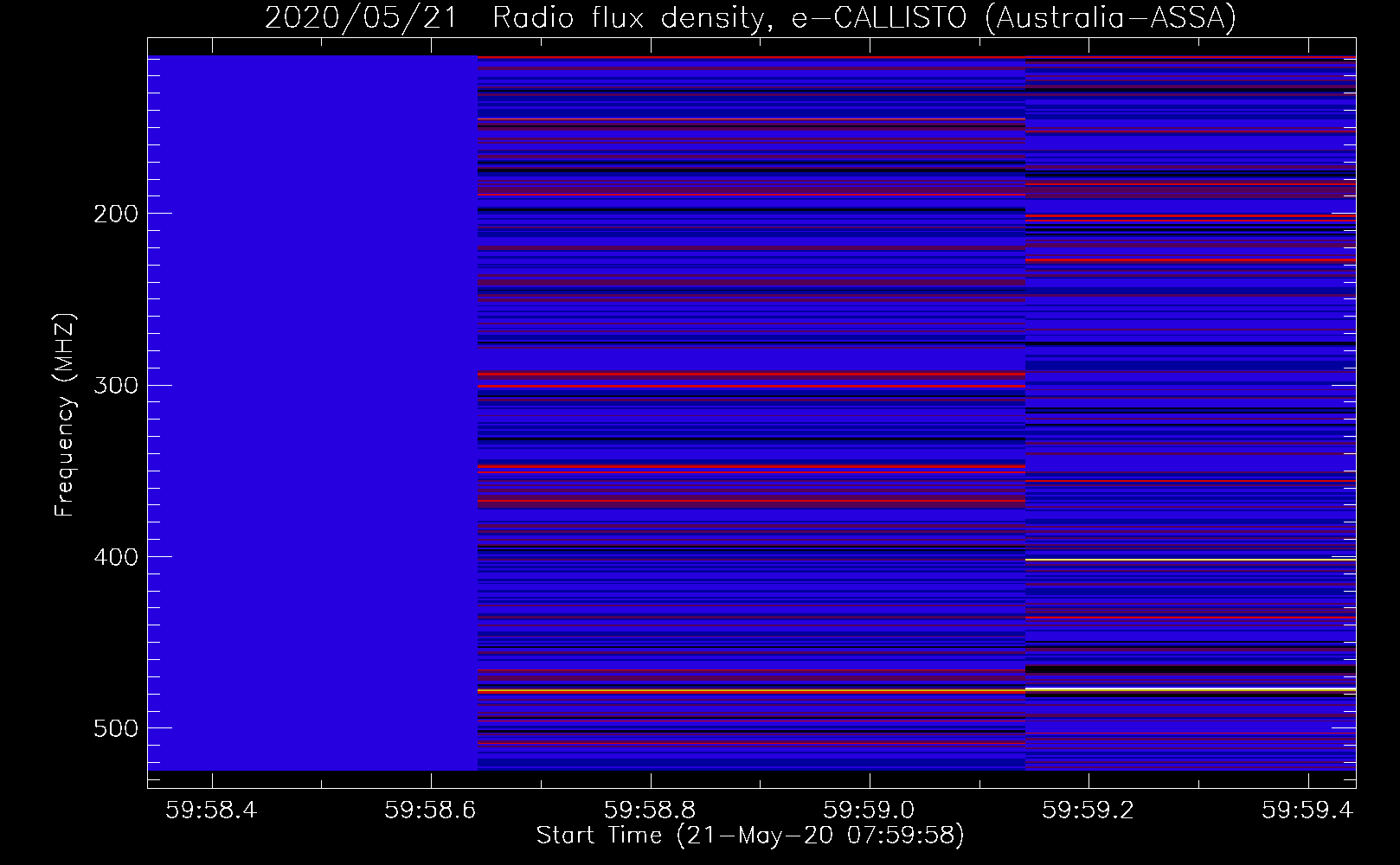Image resolution: width=1400 pixels, height=865 pixels.
Task: Click the plot title text '2020/05/21 Radio flux density'
Action: click(522, 17)
